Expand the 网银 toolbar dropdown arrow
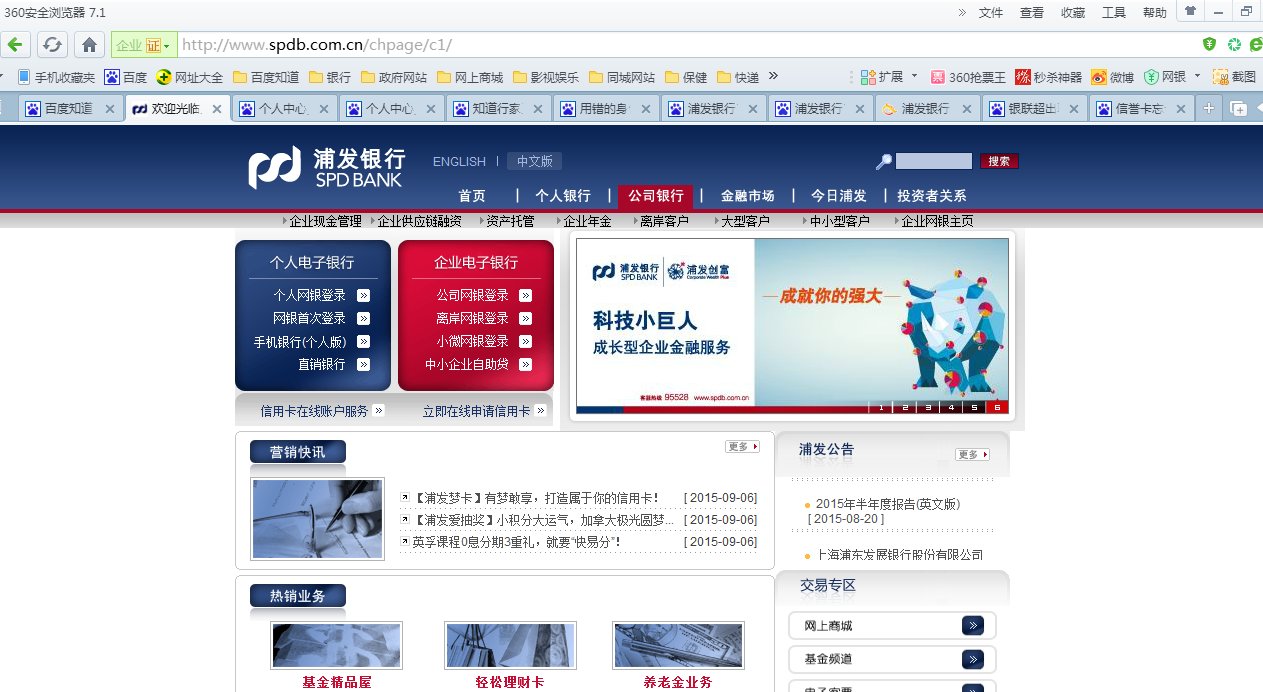Image resolution: width=1263 pixels, height=692 pixels. (x=1197, y=76)
